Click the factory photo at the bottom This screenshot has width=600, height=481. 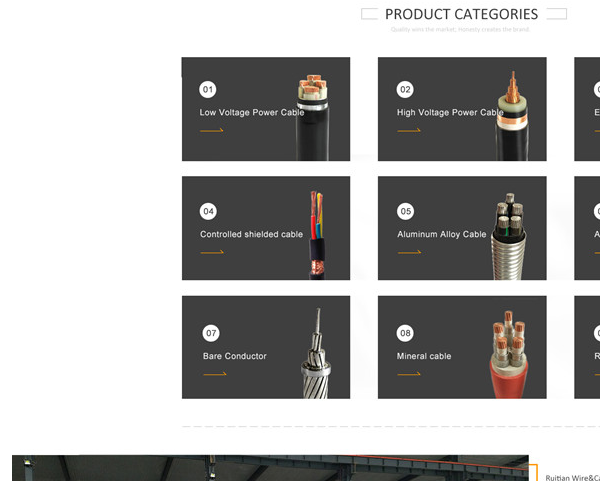click(270, 468)
